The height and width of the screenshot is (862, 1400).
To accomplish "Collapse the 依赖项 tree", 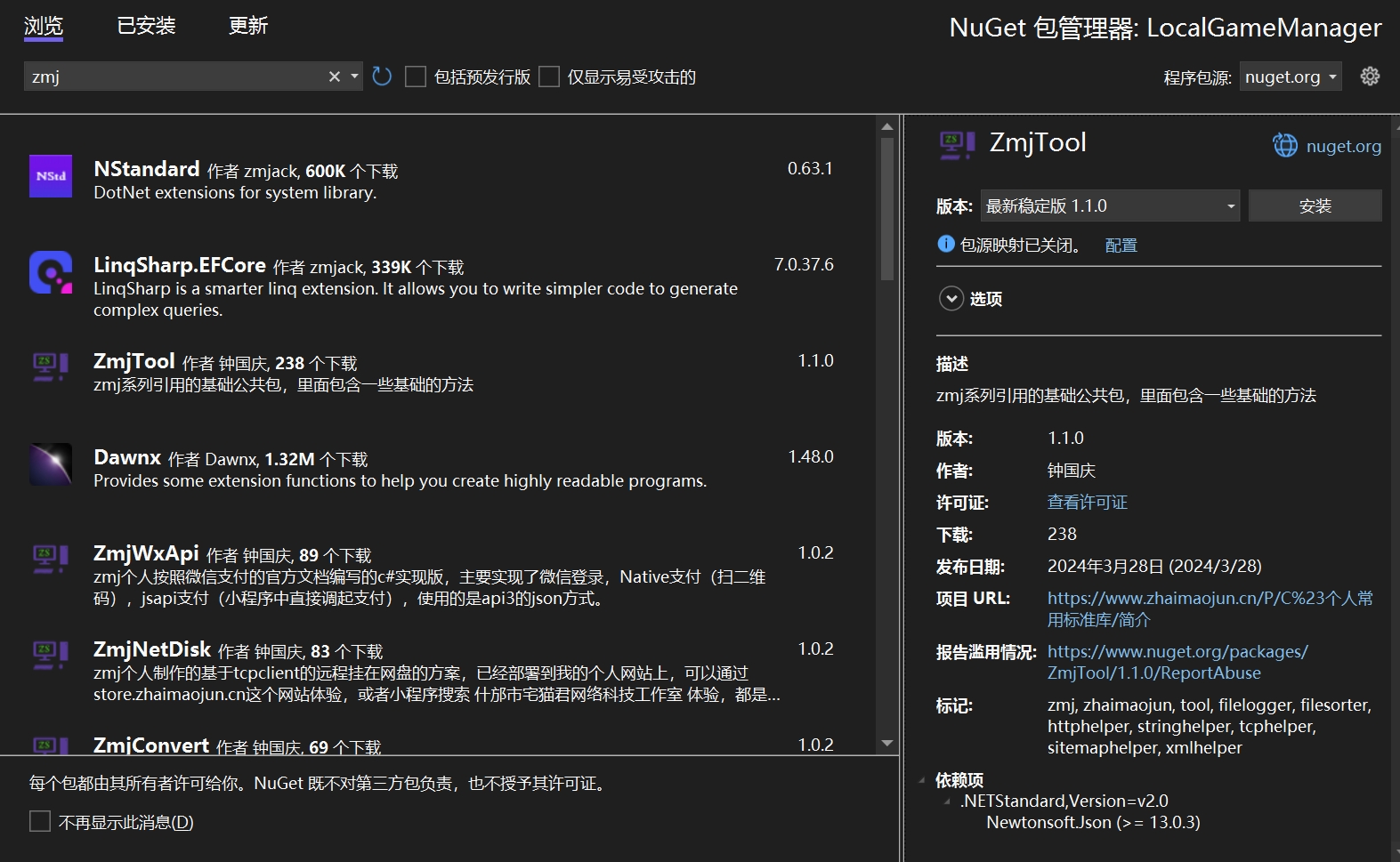I will (922, 780).
